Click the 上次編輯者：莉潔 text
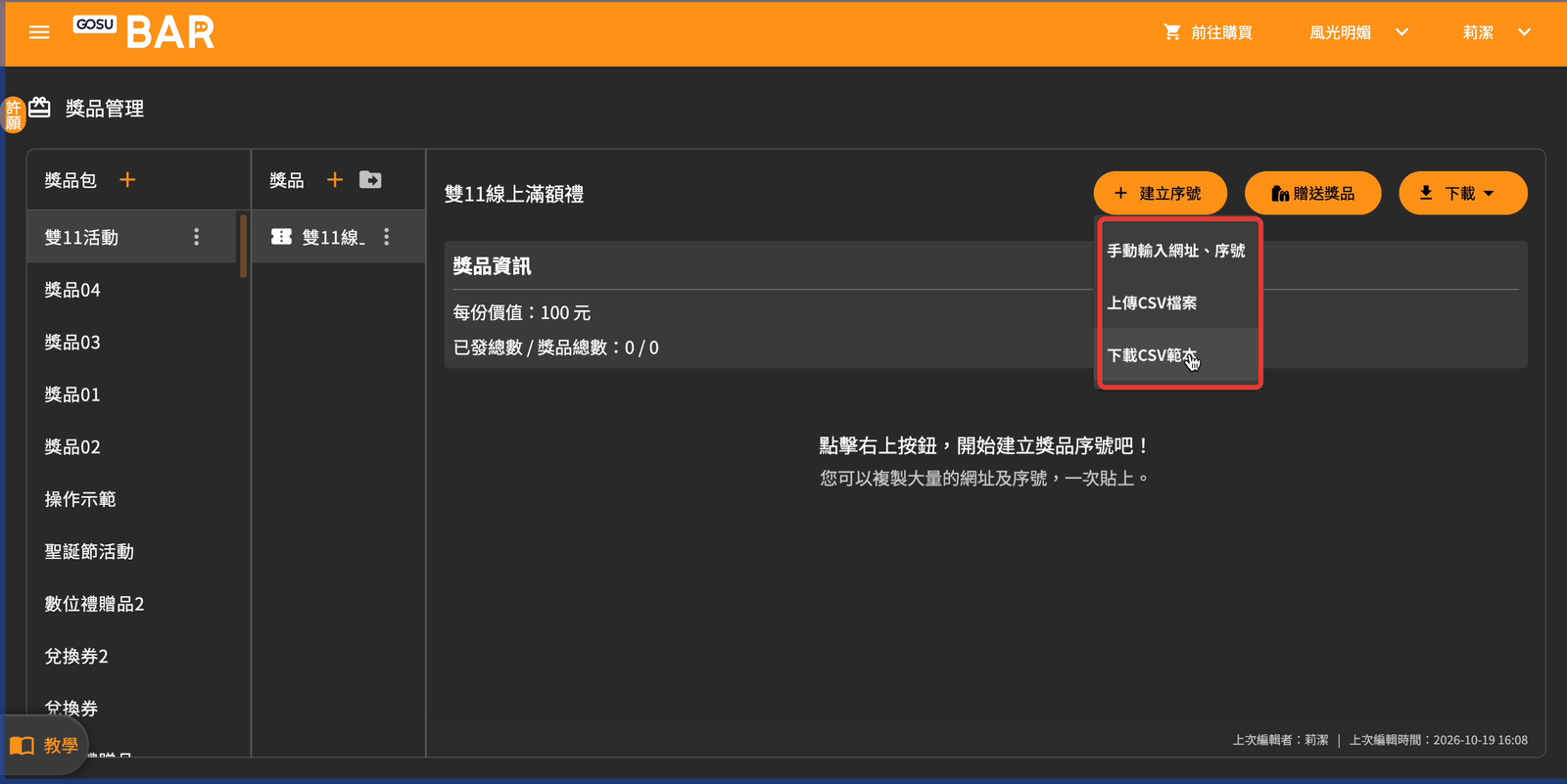Image resolution: width=1567 pixels, height=784 pixels. coord(1280,740)
